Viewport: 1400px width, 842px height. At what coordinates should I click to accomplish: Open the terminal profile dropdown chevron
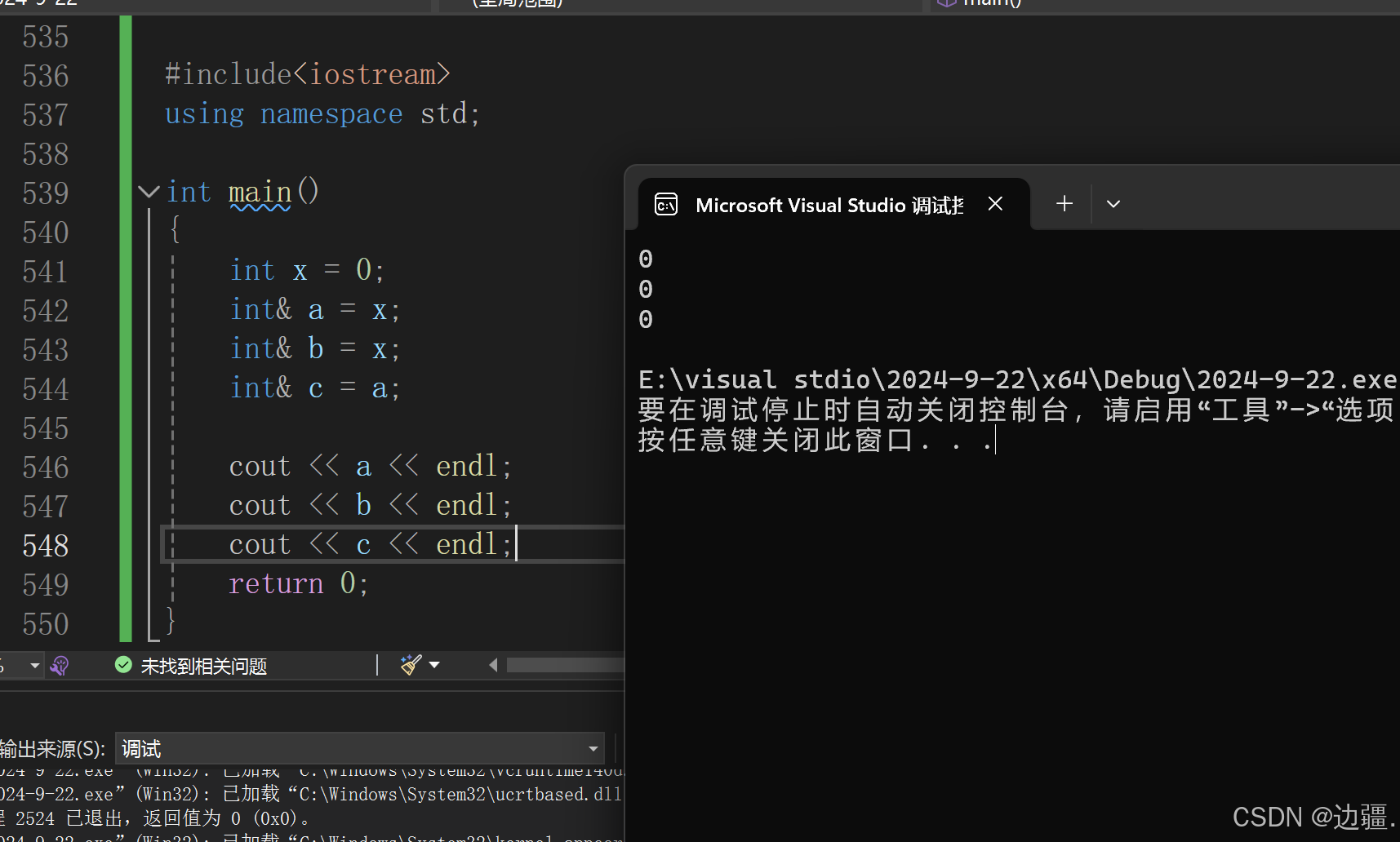coord(1113,204)
